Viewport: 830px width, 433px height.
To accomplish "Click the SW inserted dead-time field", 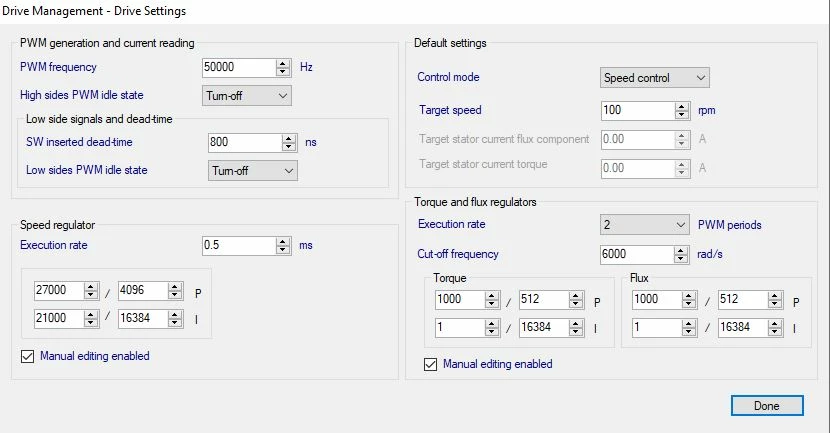I will (245, 142).
